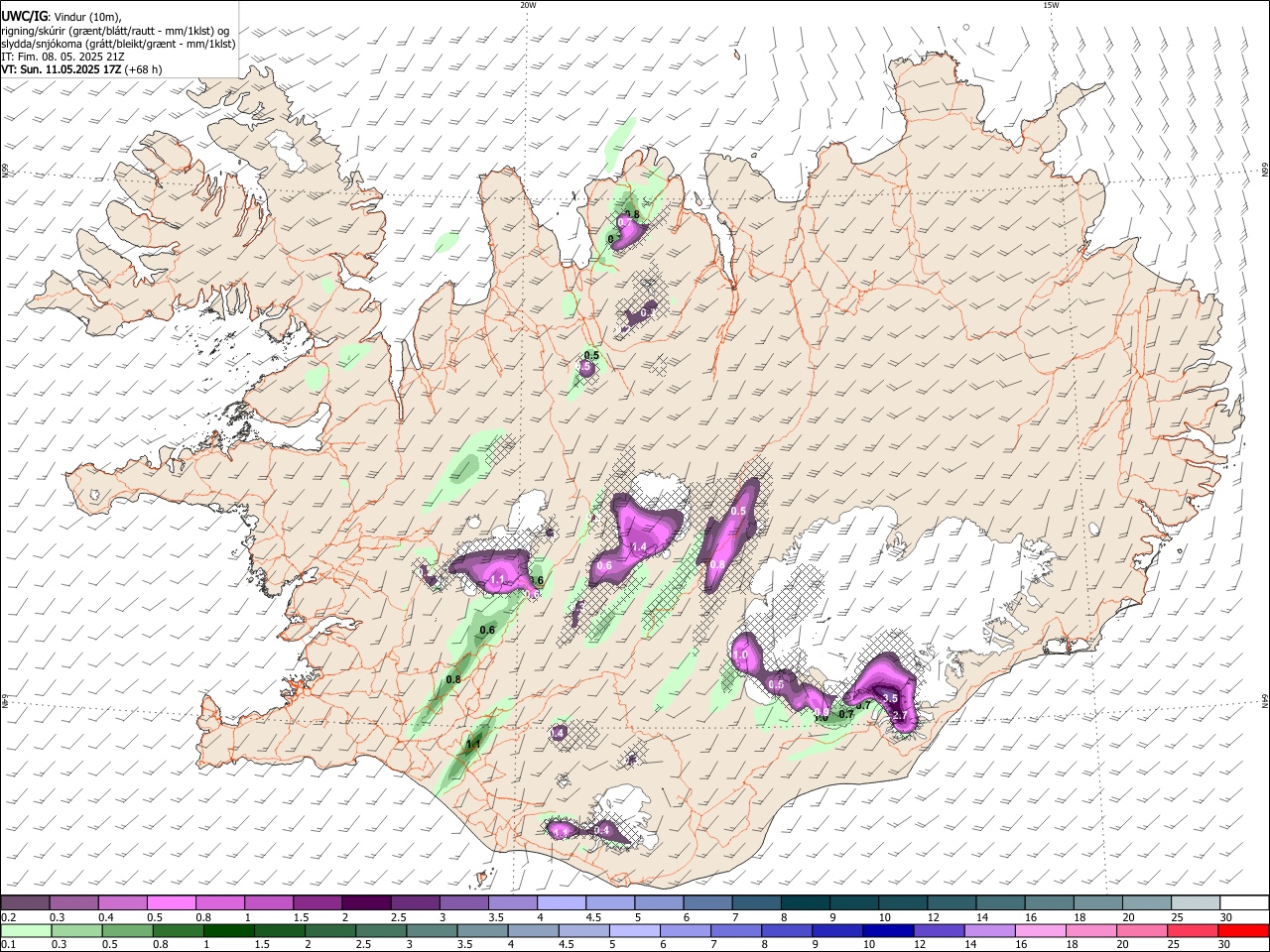Click the 0.4 value near the southern glacier
Viewport: 1270px width, 952px height.
(601, 829)
